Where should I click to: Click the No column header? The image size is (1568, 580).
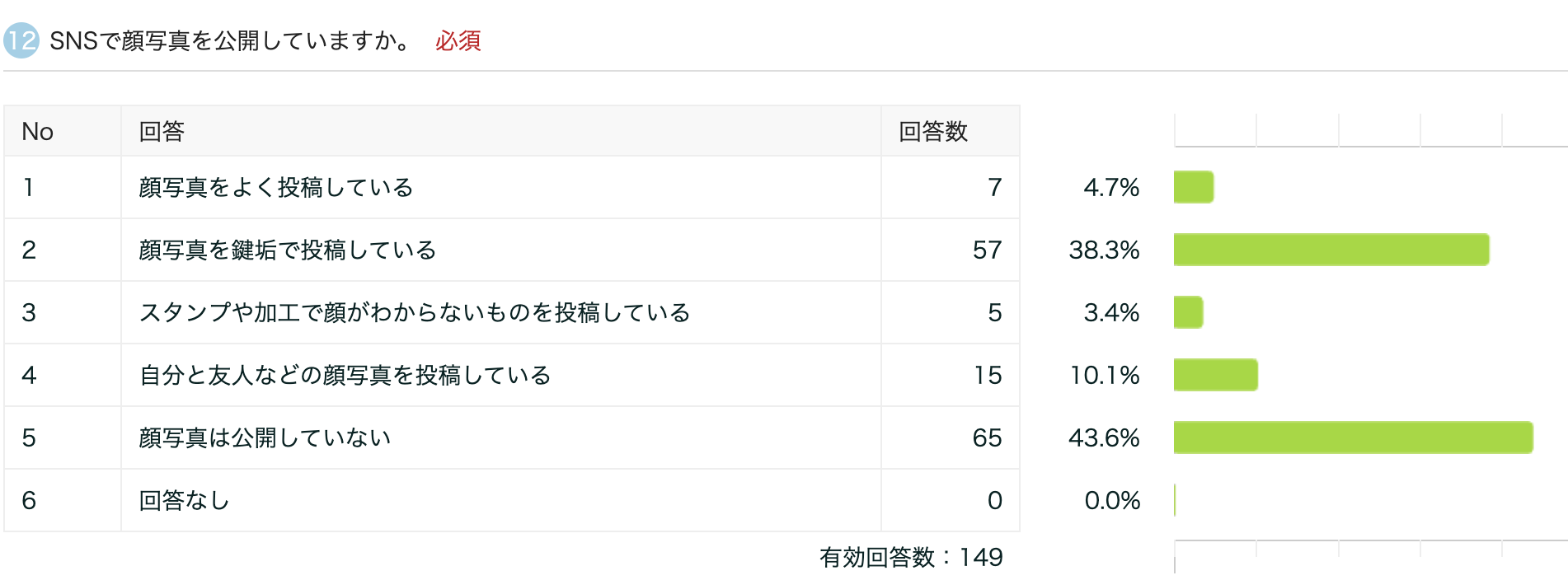pyautogui.click(x=38, y=132)
